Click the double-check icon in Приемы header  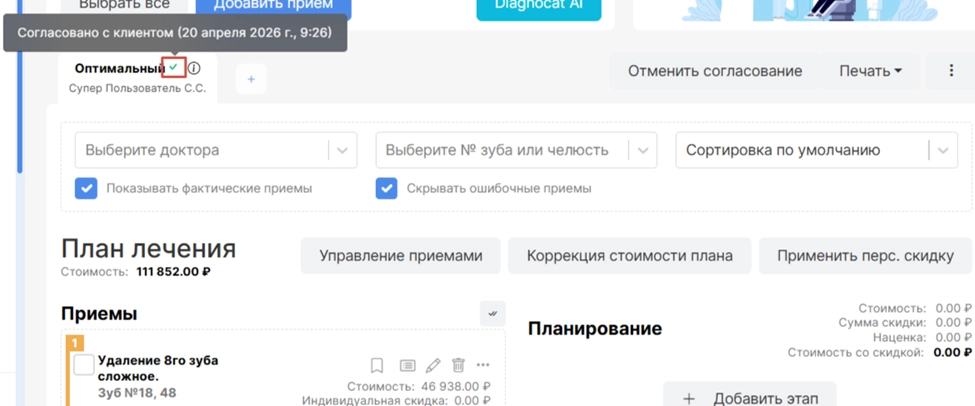click(492, 314)
